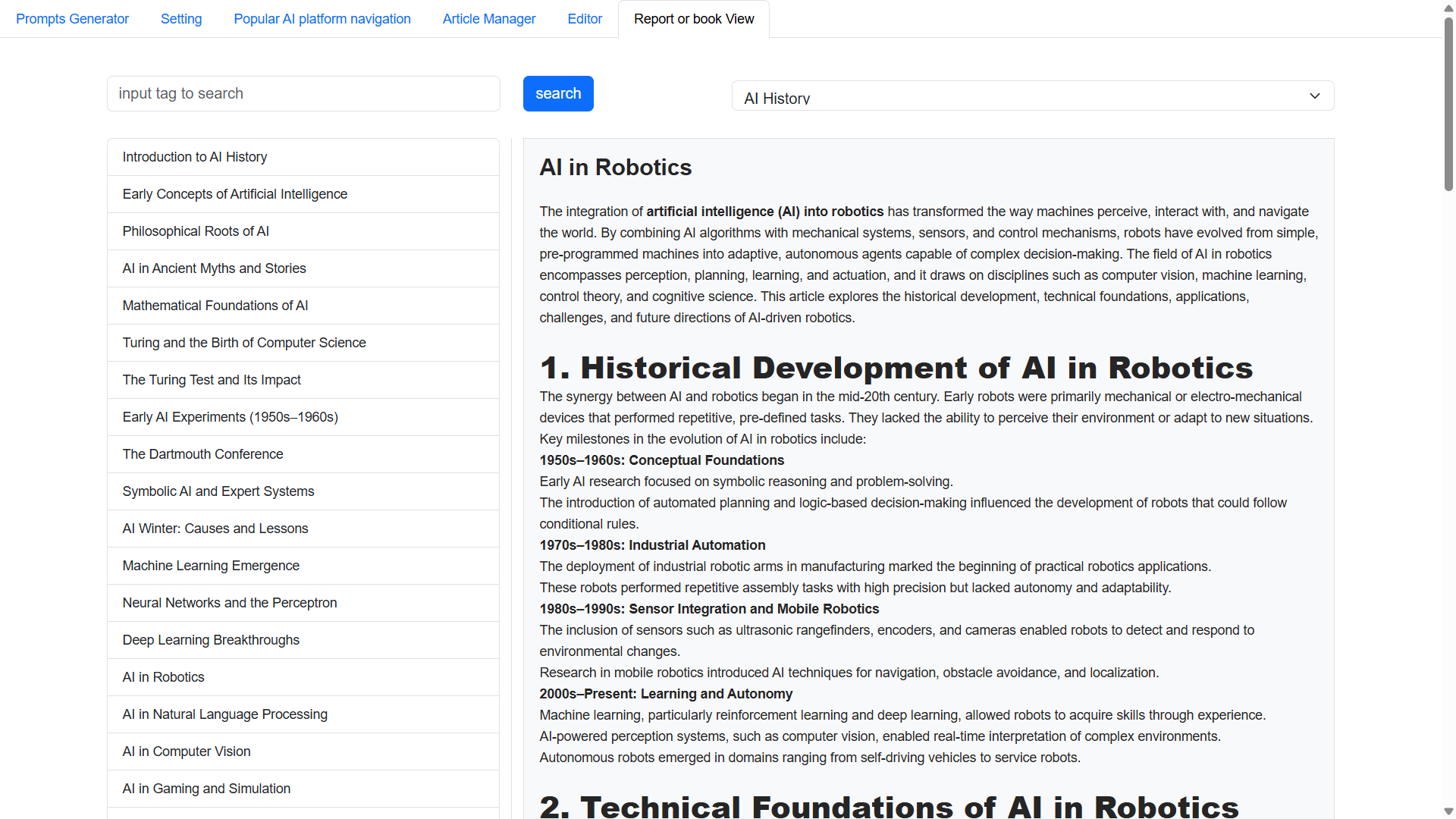1456x819 pixels.
Task: Switch to the Prompts Generator tab
Action: coord(72,19)
